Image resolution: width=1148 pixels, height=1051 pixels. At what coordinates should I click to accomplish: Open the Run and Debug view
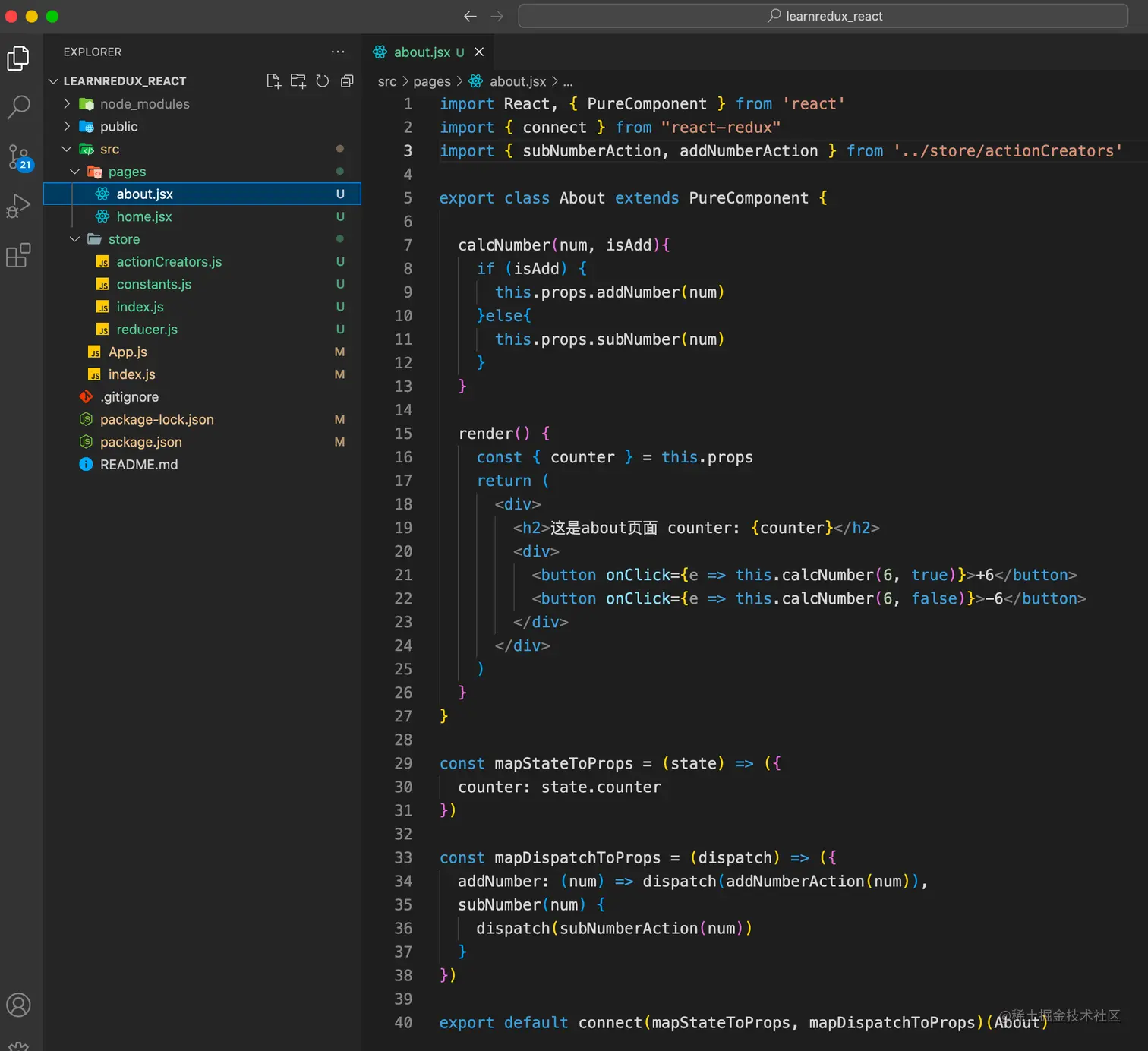tap(18, 206)
